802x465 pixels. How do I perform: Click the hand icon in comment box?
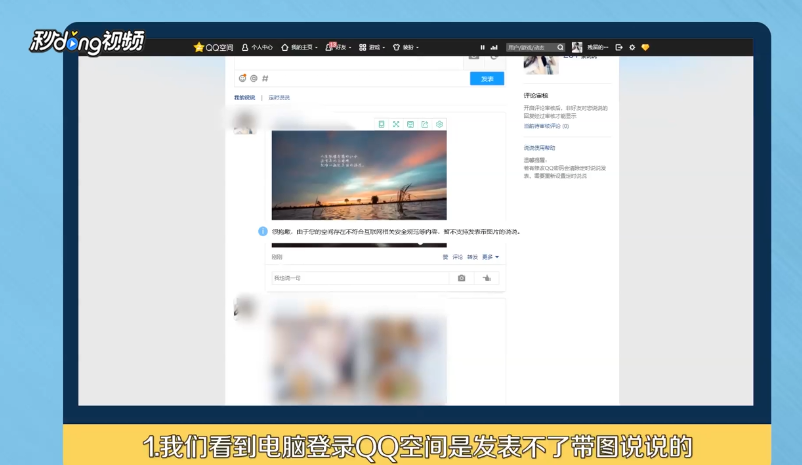(x=486, y=278)
